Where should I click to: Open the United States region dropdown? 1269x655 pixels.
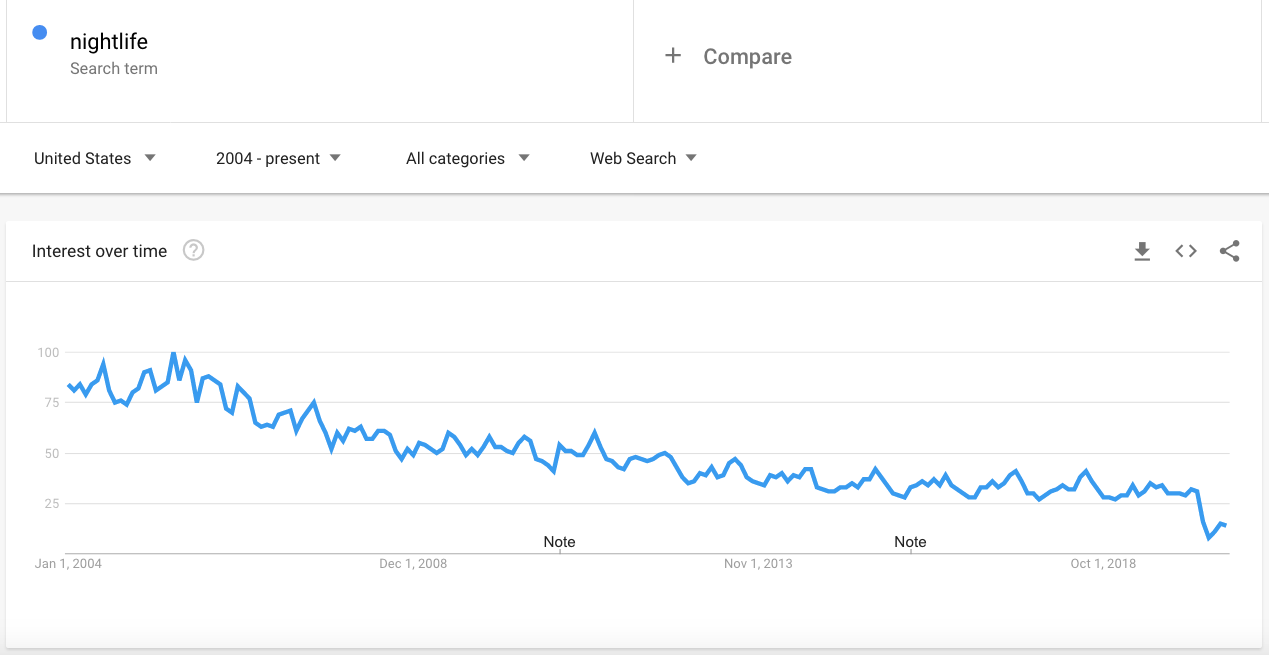[x=95, y=158]
